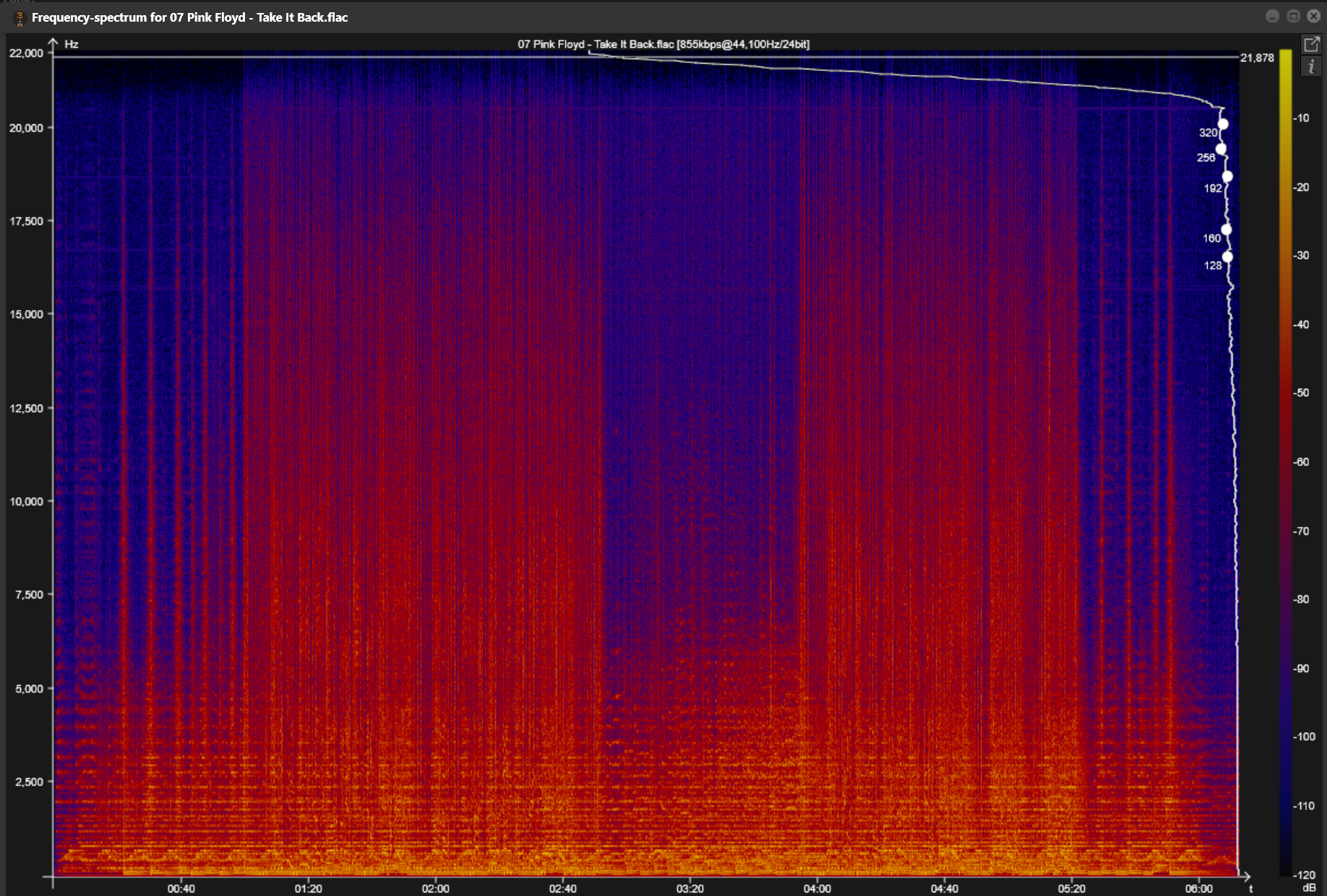Screen dimensions: 1327x896
Task: Click the 00:40 time axis label
Action: [x=181, y=889]
